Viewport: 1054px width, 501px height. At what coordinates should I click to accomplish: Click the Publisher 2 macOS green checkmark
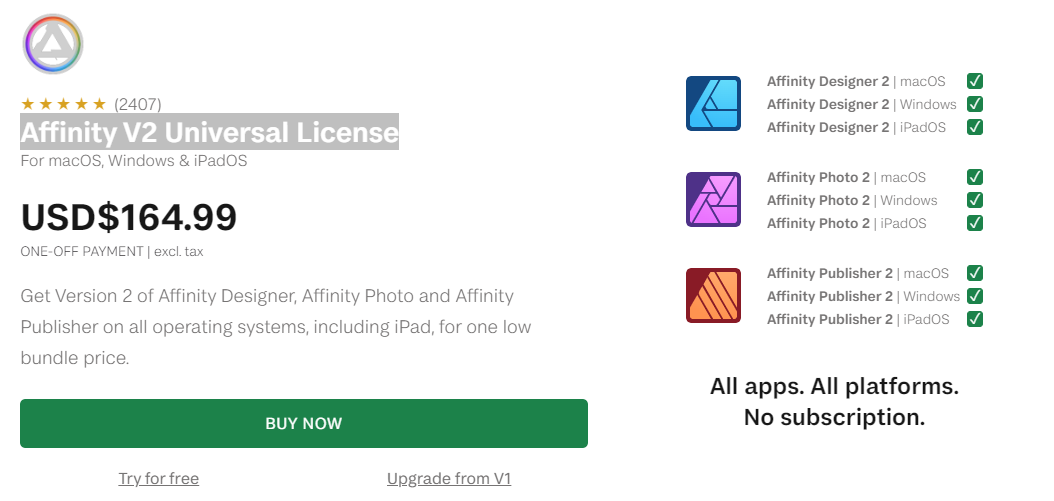pos(975,274)
